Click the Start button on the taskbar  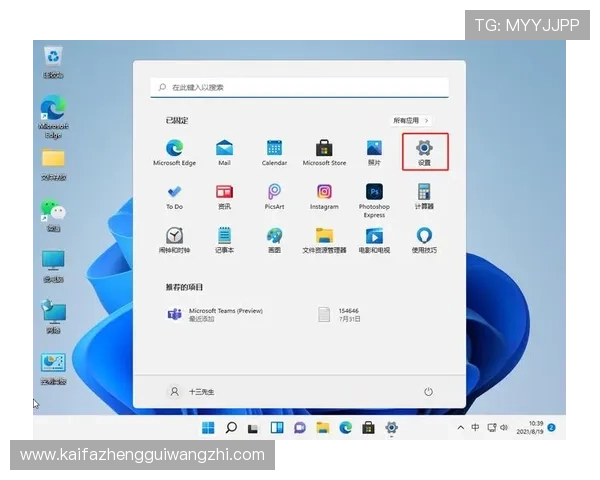click(208, 427)
